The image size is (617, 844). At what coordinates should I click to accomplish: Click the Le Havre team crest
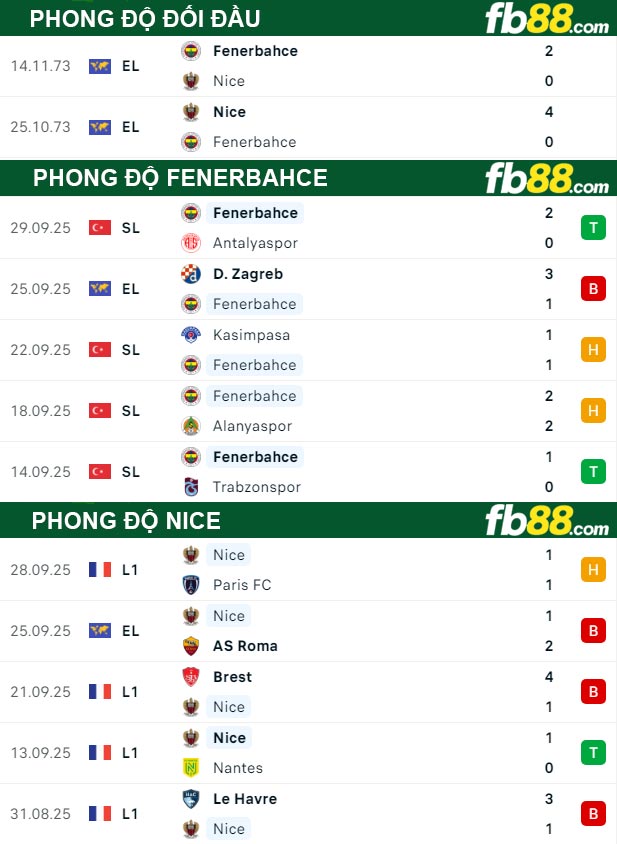coord(190,799)
